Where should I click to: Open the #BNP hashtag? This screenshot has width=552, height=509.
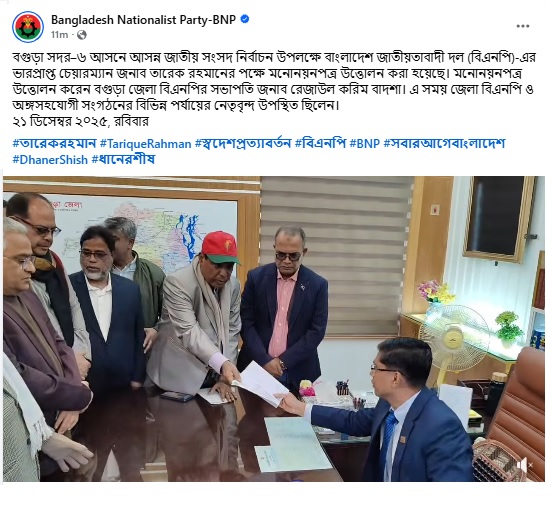[365, 144]
